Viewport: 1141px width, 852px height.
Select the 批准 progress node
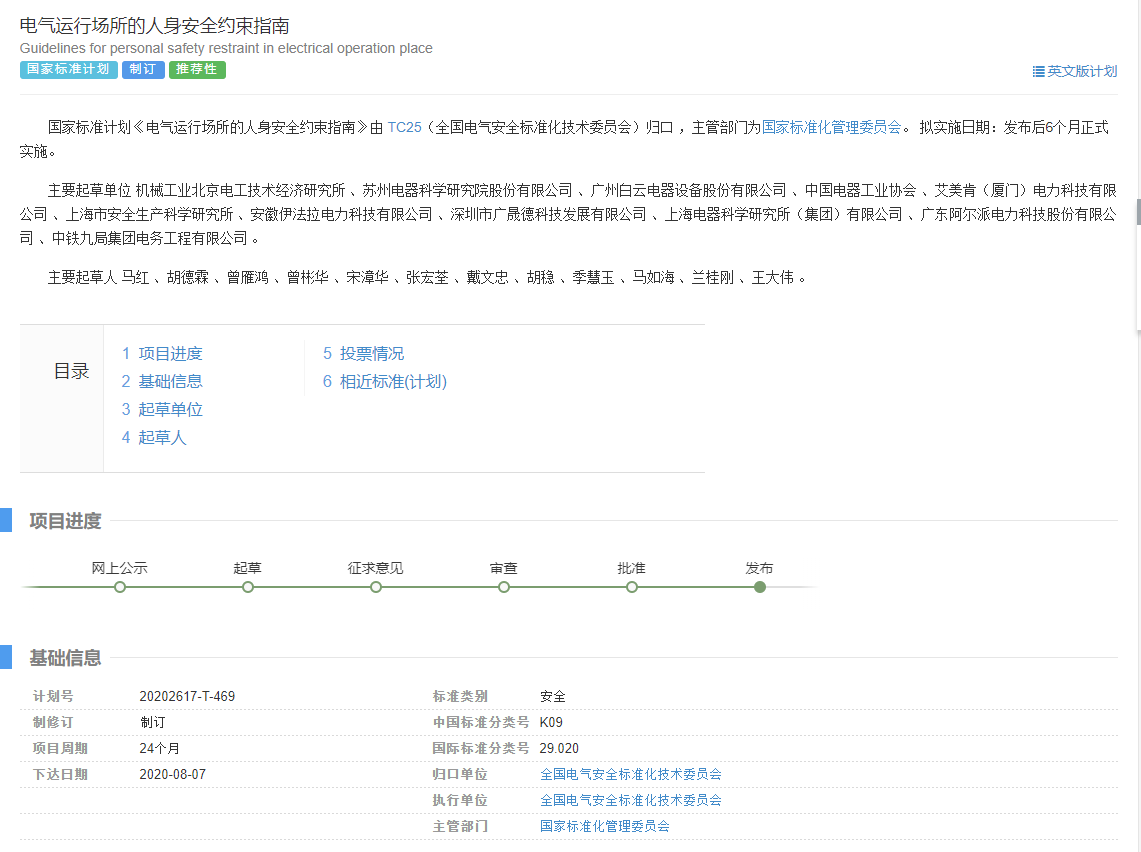coord(632,587)
